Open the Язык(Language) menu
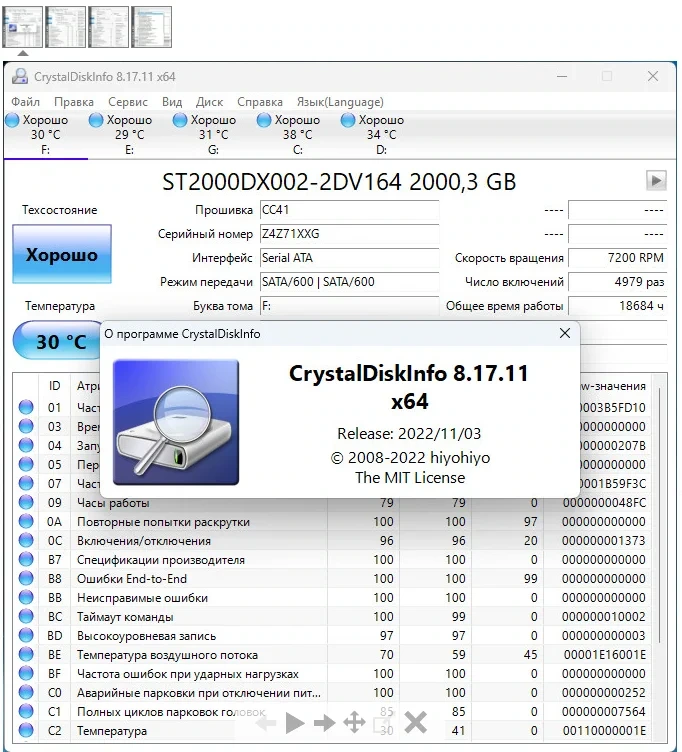The width and height of the screenshot is (682, 752). tap(340, 102)
